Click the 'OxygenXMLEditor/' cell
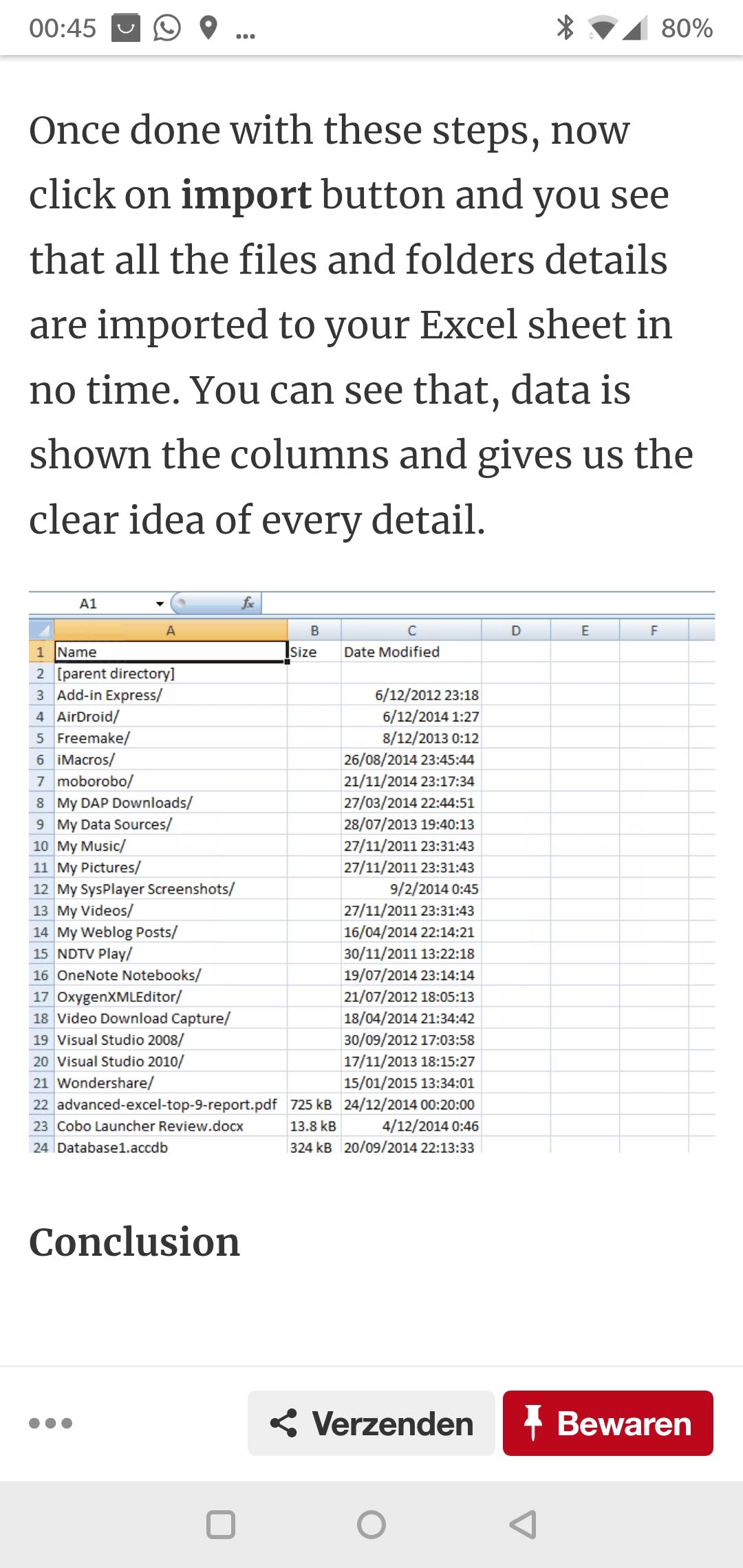The height and width of the screenshot is (1568, 743). (171, 997)
